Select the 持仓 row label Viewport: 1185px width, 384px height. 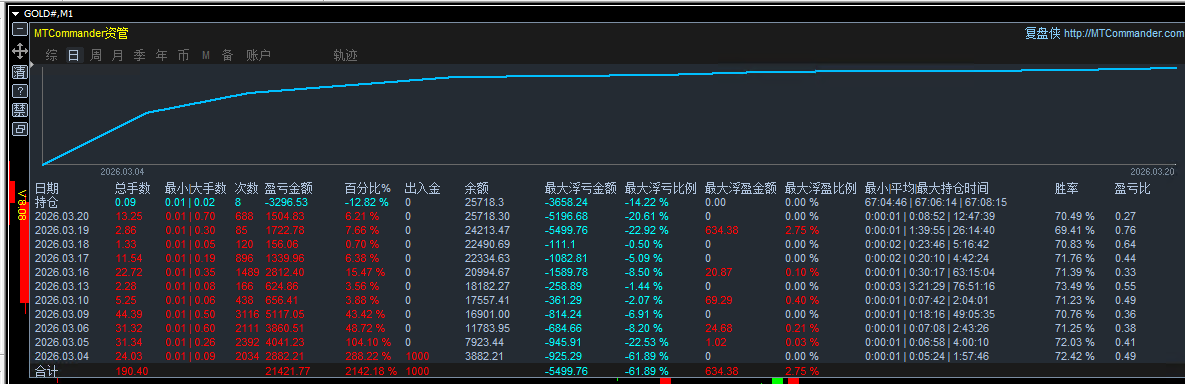pyautogui.click(x=47, y=203)
